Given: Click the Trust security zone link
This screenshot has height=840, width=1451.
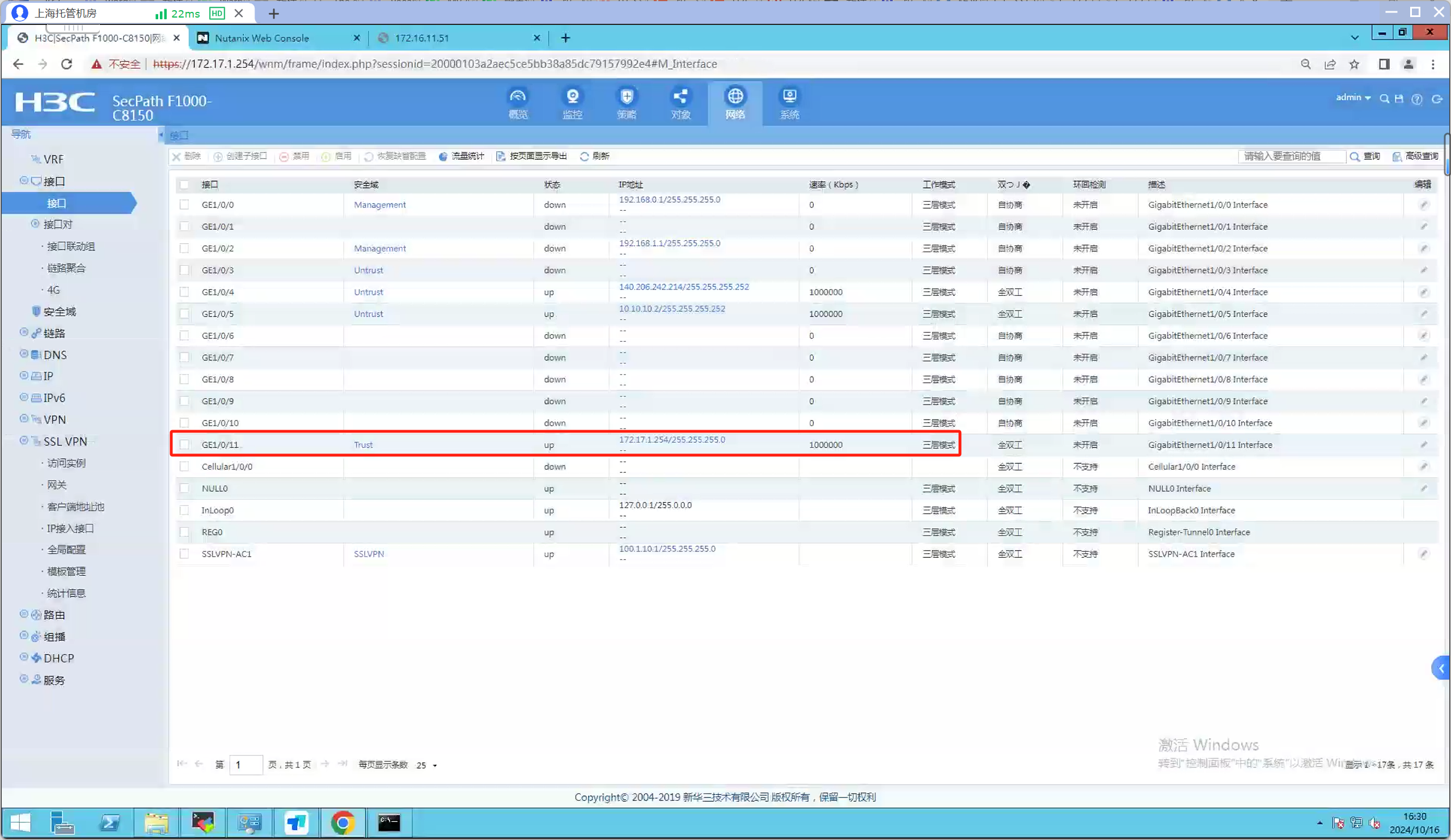Looking at the screenshot, I should click(363, 445).
